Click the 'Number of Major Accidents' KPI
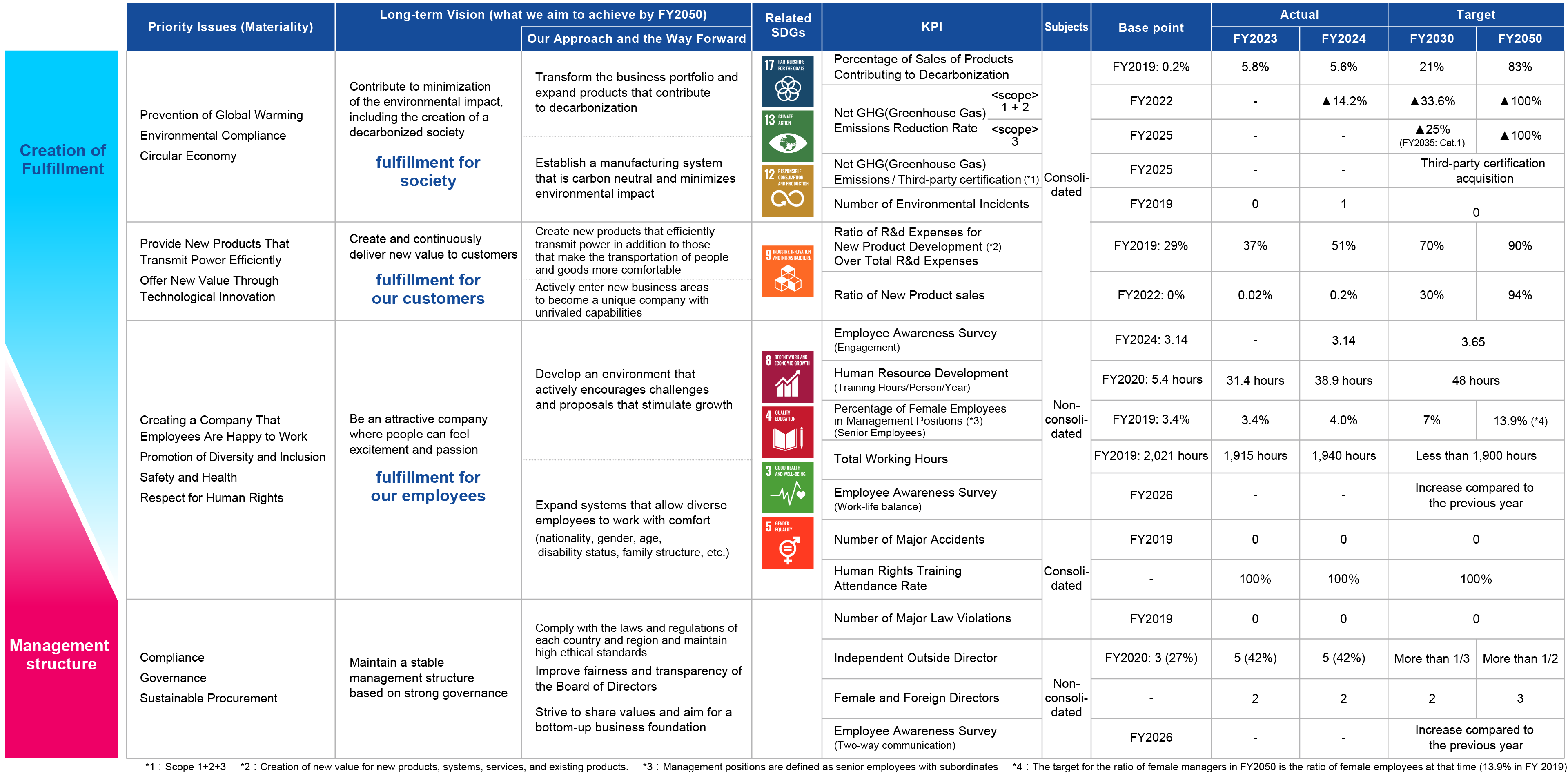 point(909,539)
